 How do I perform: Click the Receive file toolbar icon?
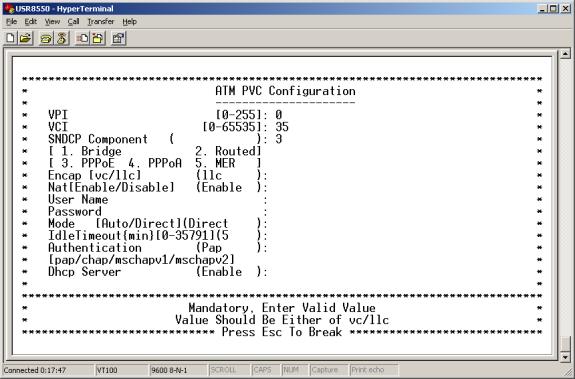[98, 38]
